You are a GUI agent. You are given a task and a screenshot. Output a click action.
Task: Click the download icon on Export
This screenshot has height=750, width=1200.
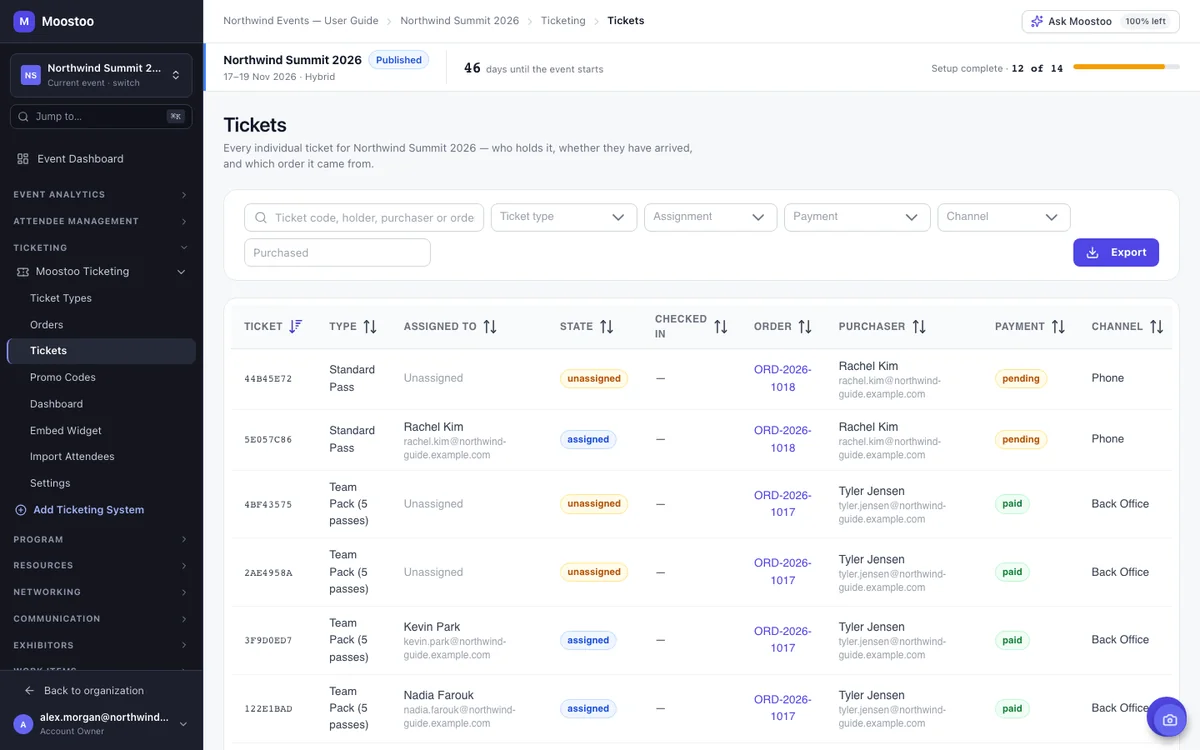pos(1093,253)
